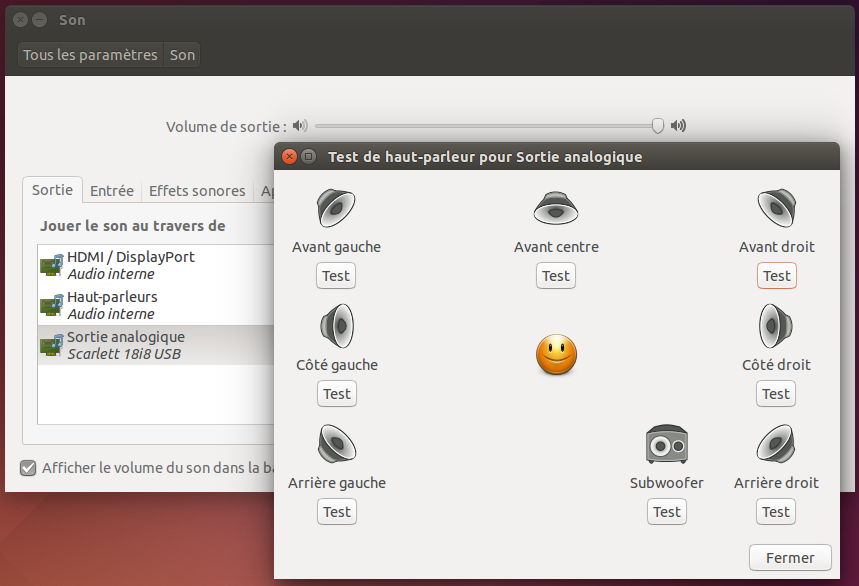Click the Arrière gauche speaker icon
859x586 pixels.
337,444
